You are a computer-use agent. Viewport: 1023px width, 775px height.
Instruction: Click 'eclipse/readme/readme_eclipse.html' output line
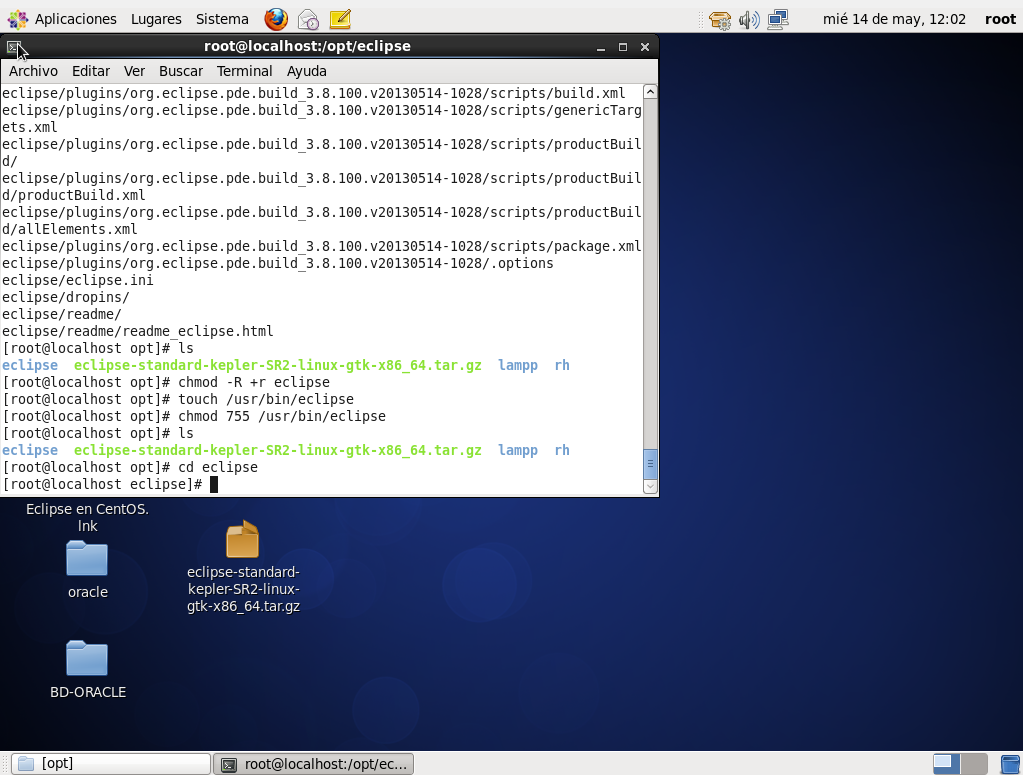coord(138,331)
